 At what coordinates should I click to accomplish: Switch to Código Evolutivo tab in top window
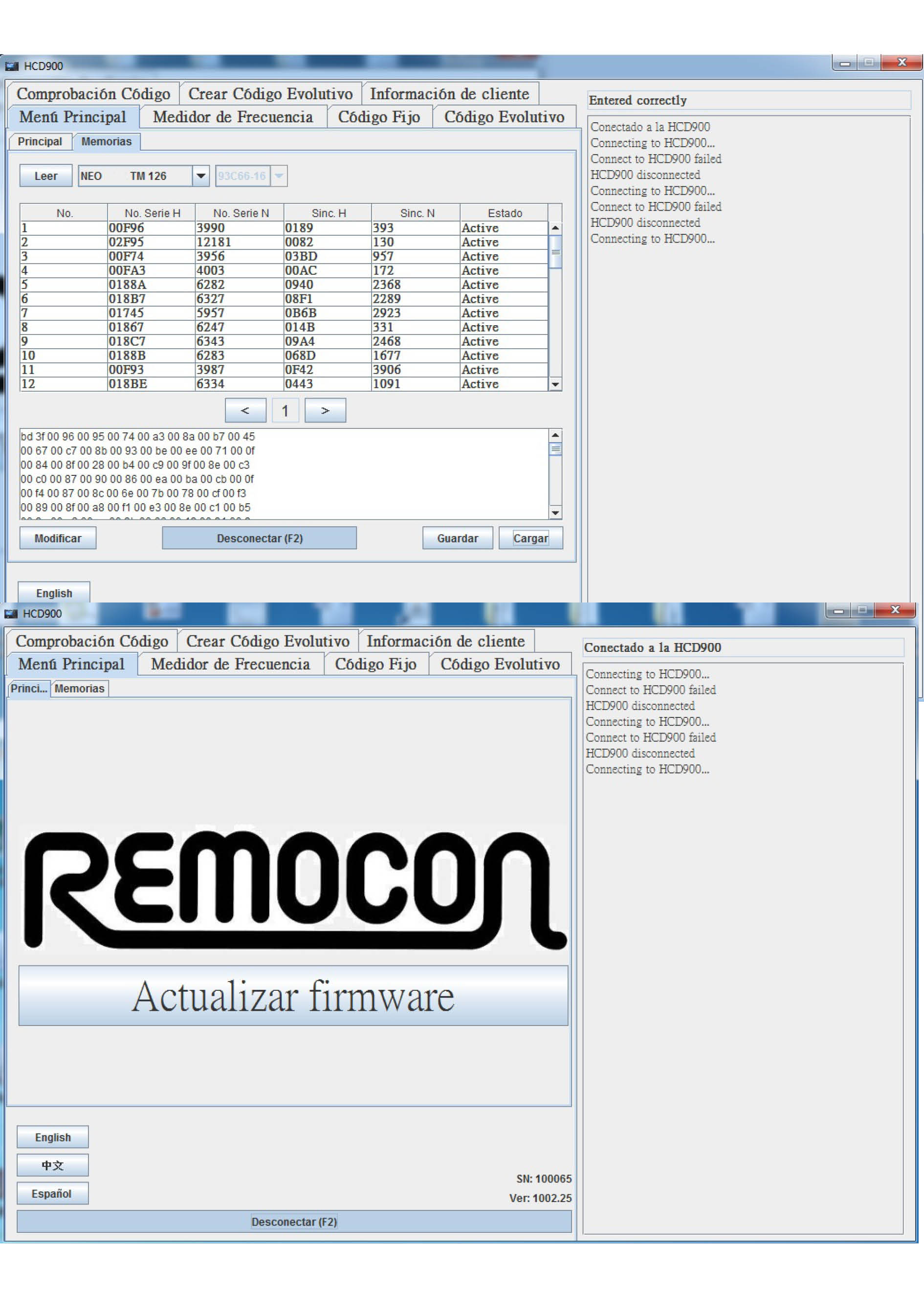pyautogui.click(x=504, y=117)
